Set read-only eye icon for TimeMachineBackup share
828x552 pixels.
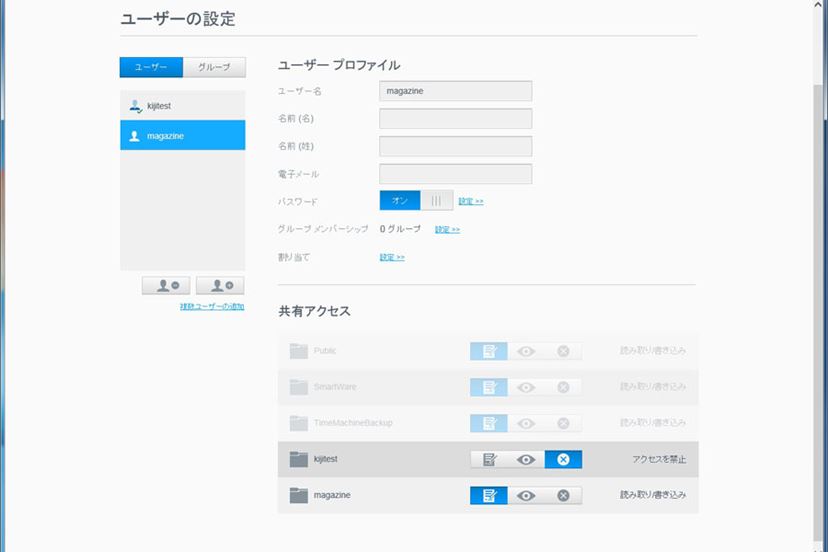[526, 423]
